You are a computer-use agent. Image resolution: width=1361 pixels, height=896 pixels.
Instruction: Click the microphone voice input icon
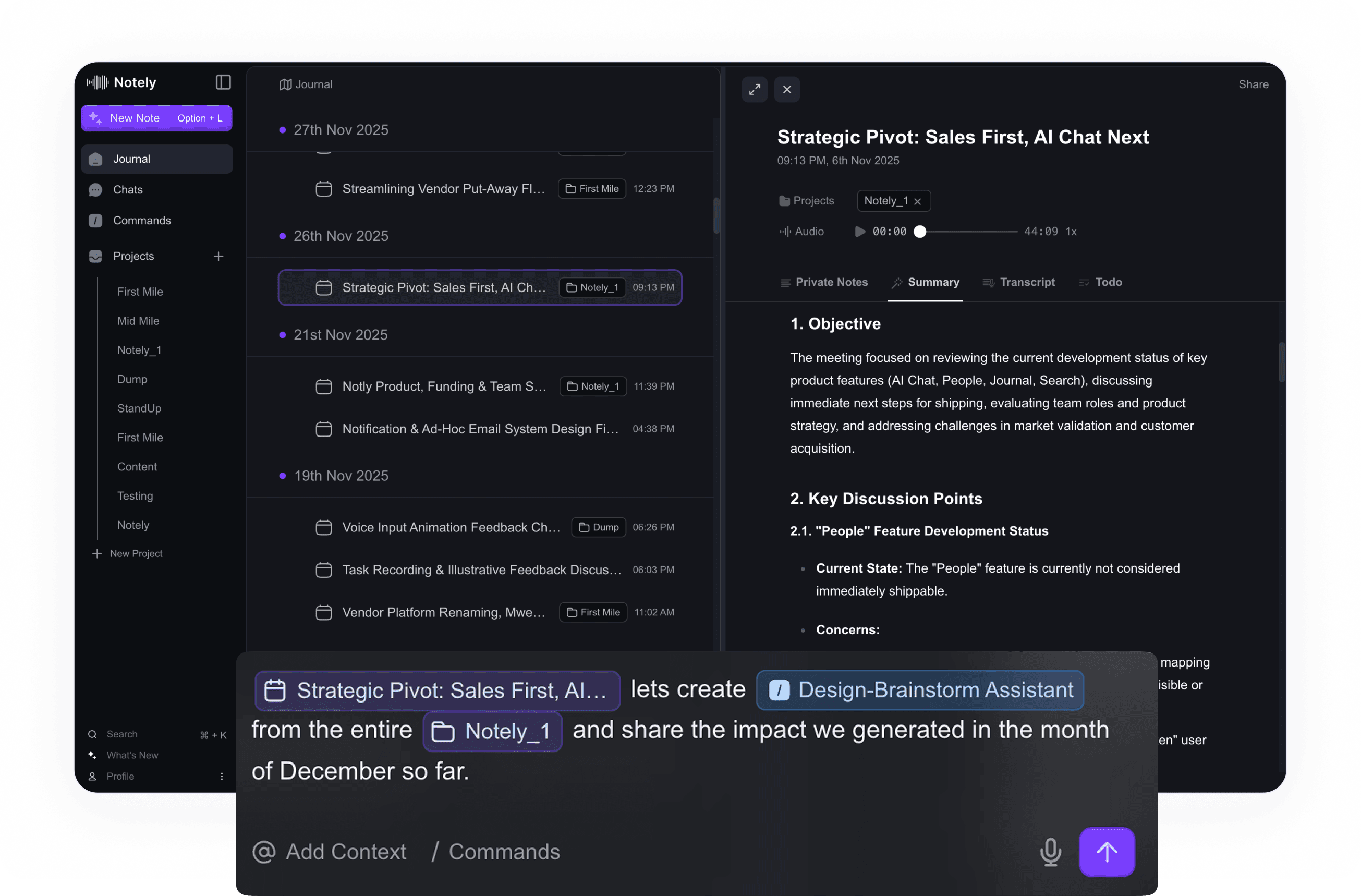pyautogui.click(x=1050, y=852)
